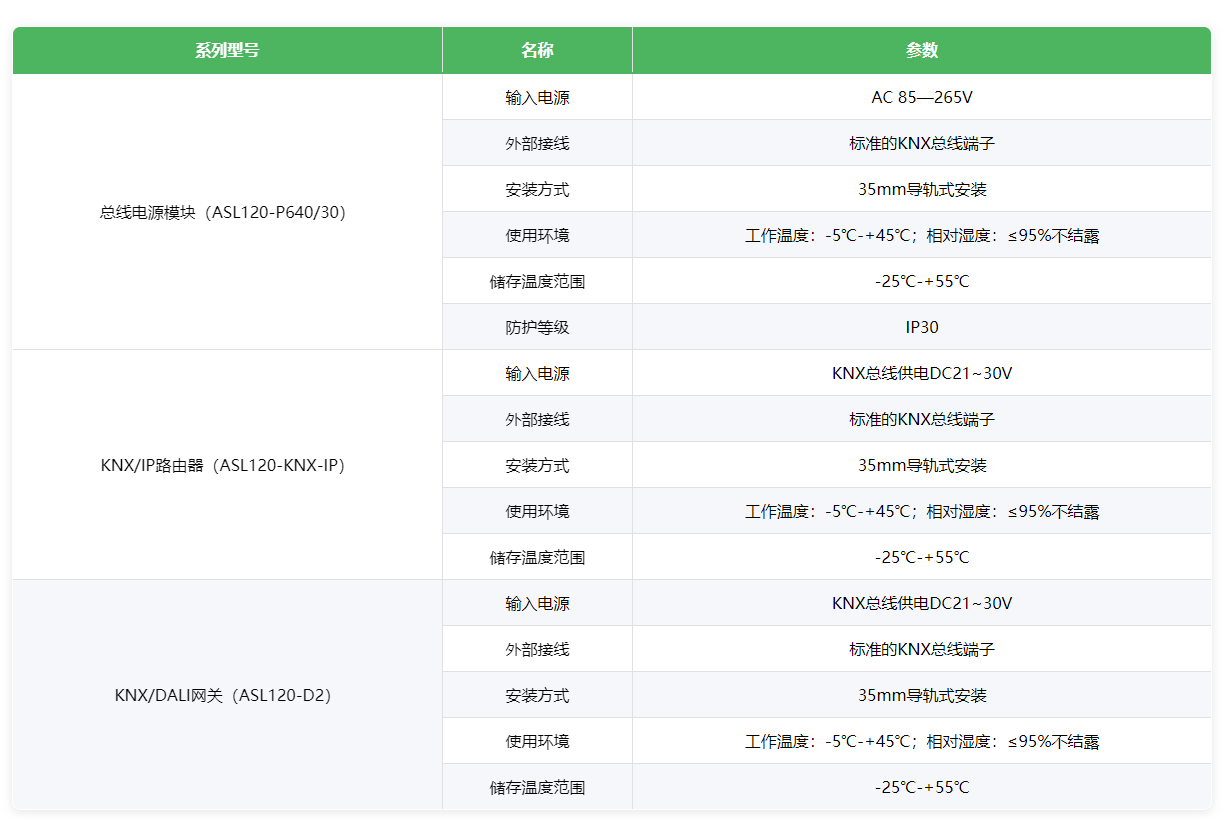Select the KNX/IP路由器 (ASL120-KNX-IP) cell
This screenshot has width=1223, height=819.
click(x=227, y=465)
